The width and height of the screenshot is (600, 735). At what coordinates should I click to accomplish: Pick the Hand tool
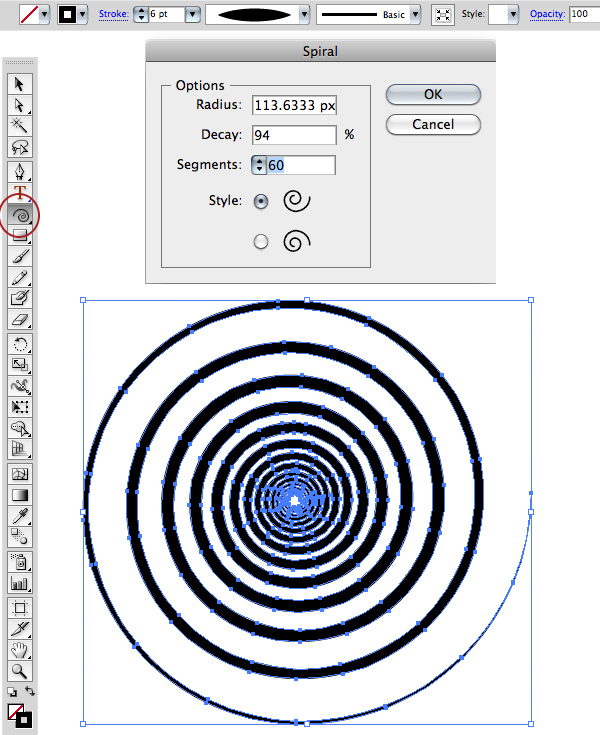point(20,650)
